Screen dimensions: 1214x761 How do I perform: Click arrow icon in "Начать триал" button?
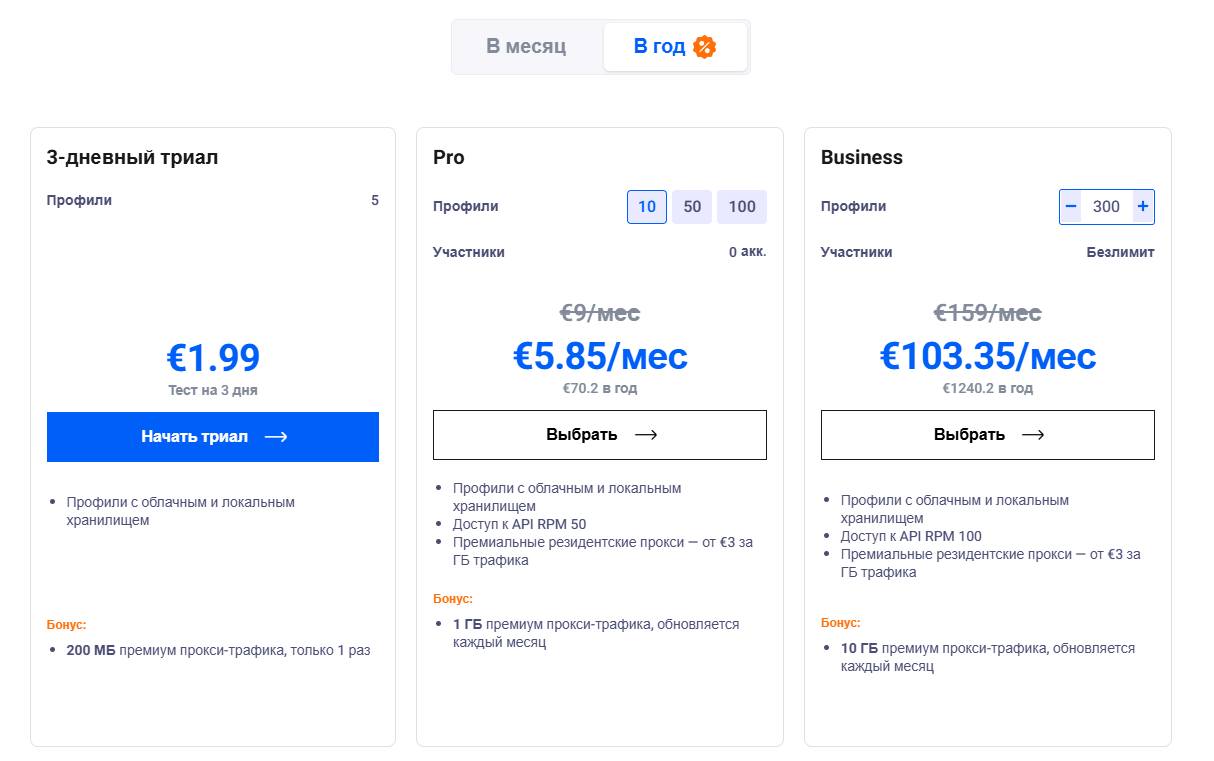pyautogui.click(x=276, y=437)
